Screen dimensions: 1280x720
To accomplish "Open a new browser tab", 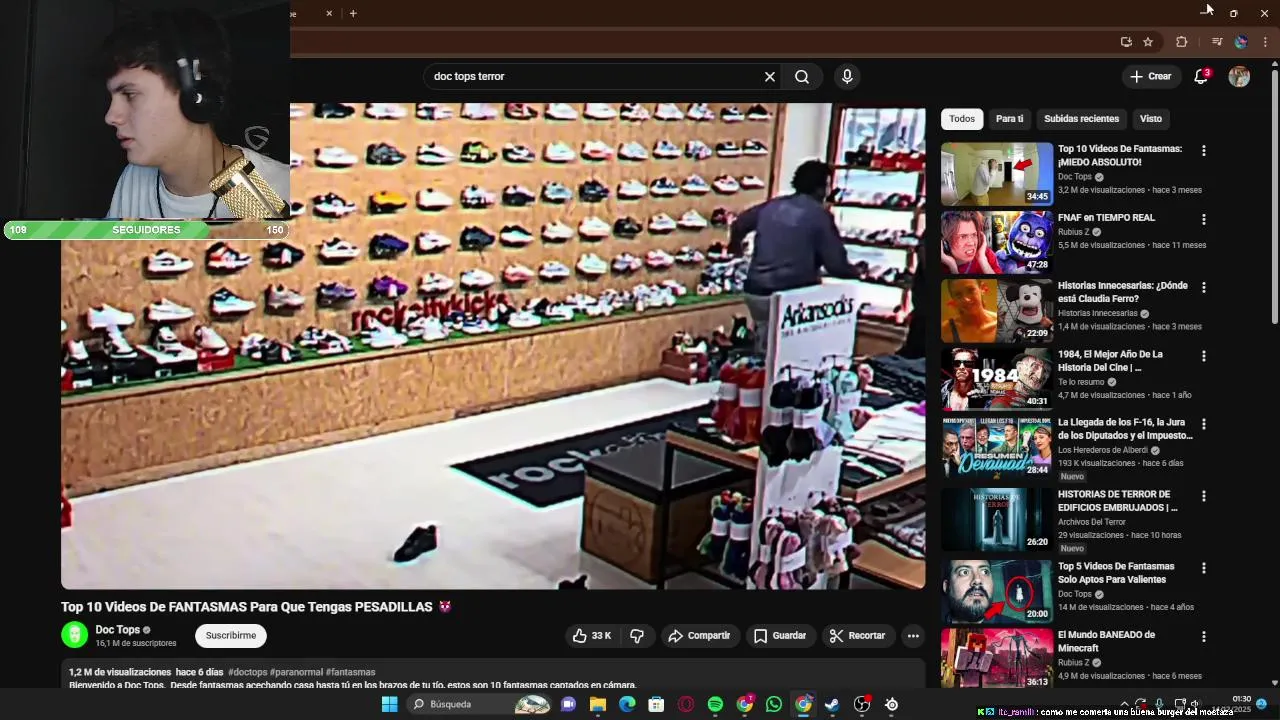I will (x=353, y=13).
